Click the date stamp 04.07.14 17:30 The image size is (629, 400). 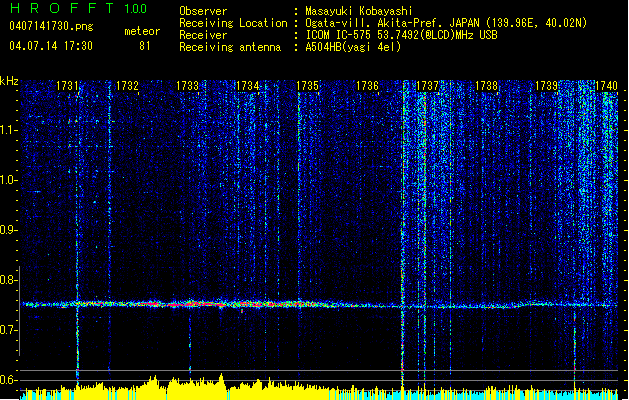click(x=51, y=46)
